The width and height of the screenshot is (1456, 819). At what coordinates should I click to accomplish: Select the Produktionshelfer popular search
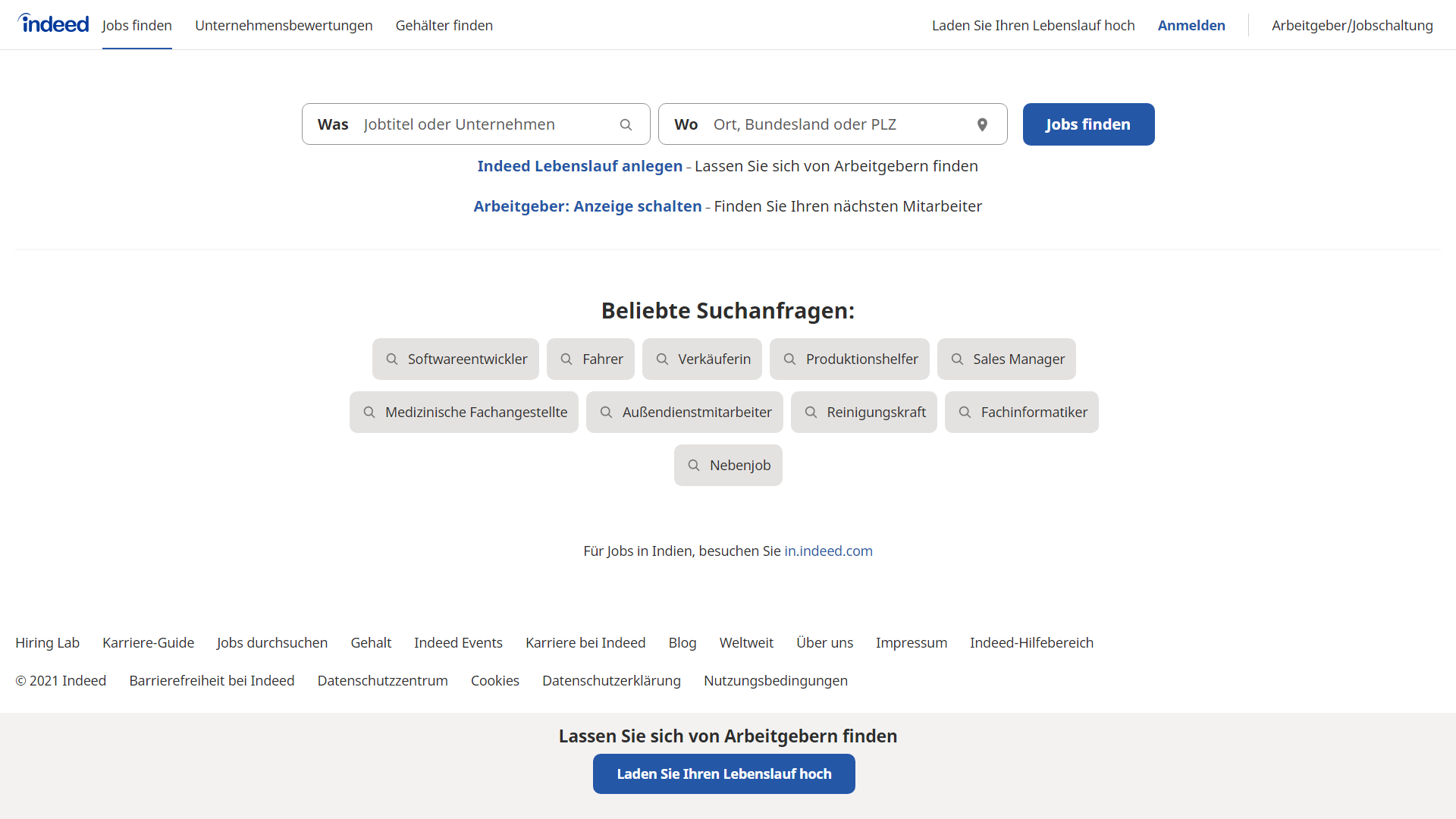point(849,359)
